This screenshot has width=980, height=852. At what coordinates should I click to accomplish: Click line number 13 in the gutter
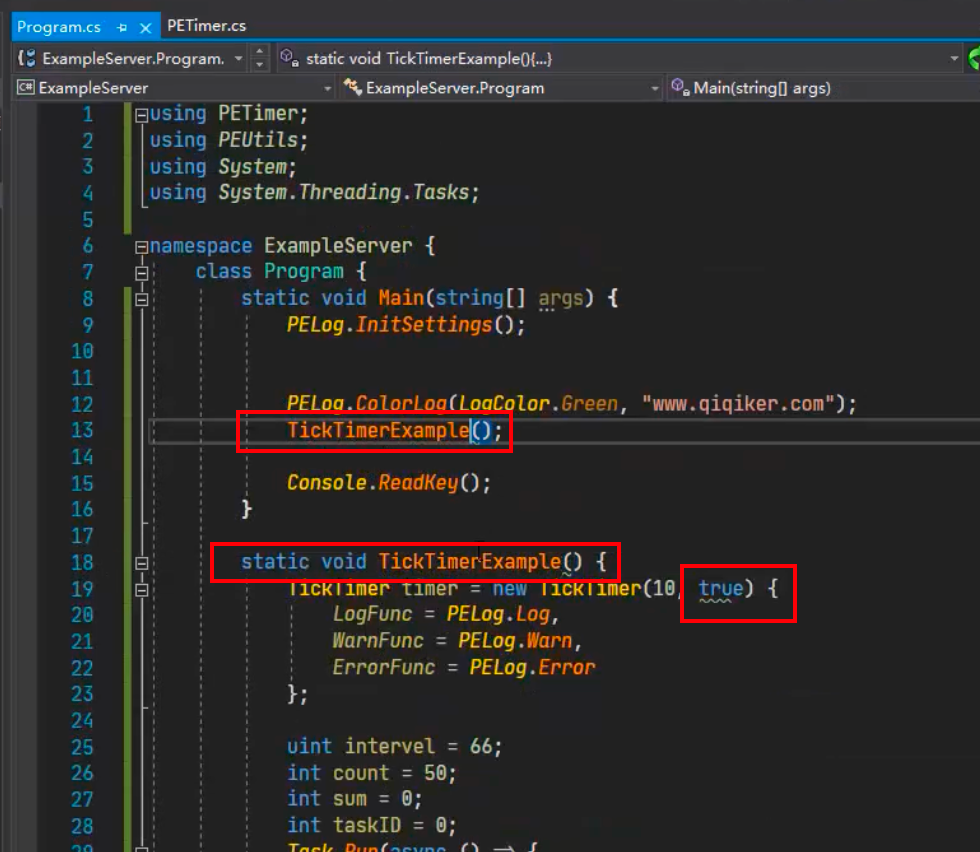tap(82, 431)
